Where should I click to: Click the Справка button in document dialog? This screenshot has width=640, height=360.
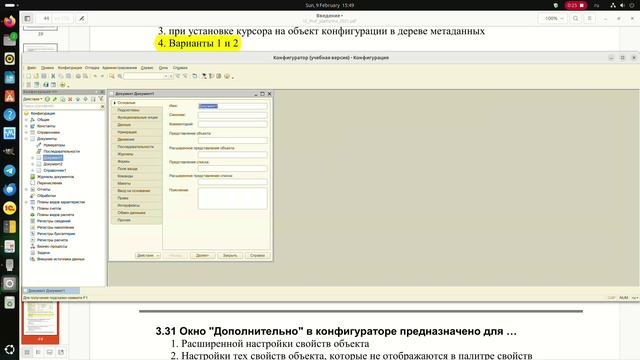click(258, 256)
